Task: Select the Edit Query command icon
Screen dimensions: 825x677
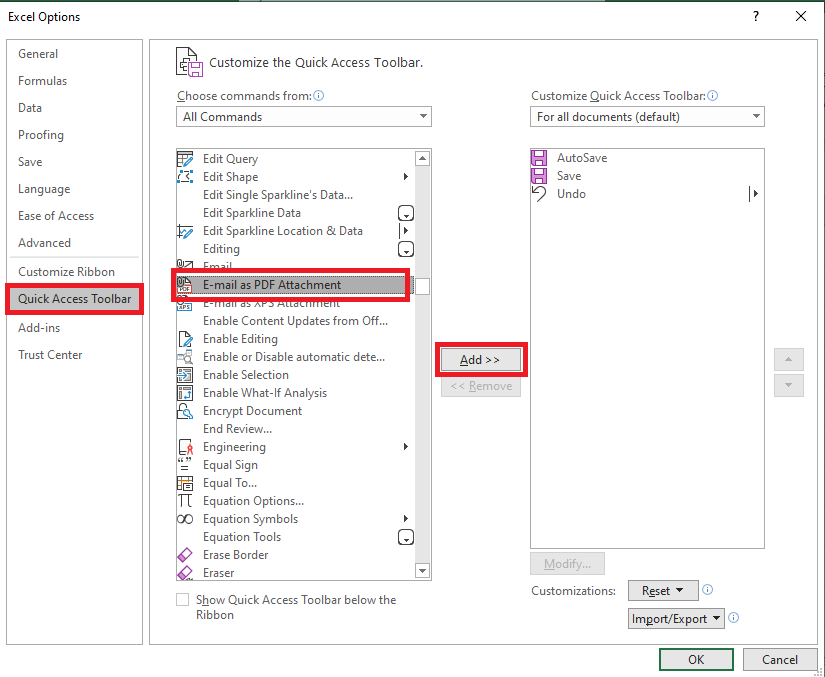Action: 185,158
